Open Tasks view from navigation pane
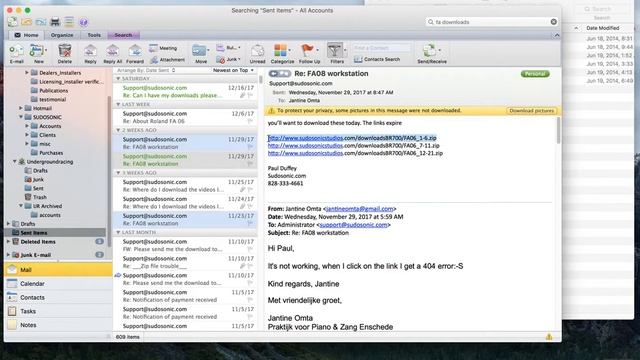This screenshot has height=360, width=640. tap(58, 311)
